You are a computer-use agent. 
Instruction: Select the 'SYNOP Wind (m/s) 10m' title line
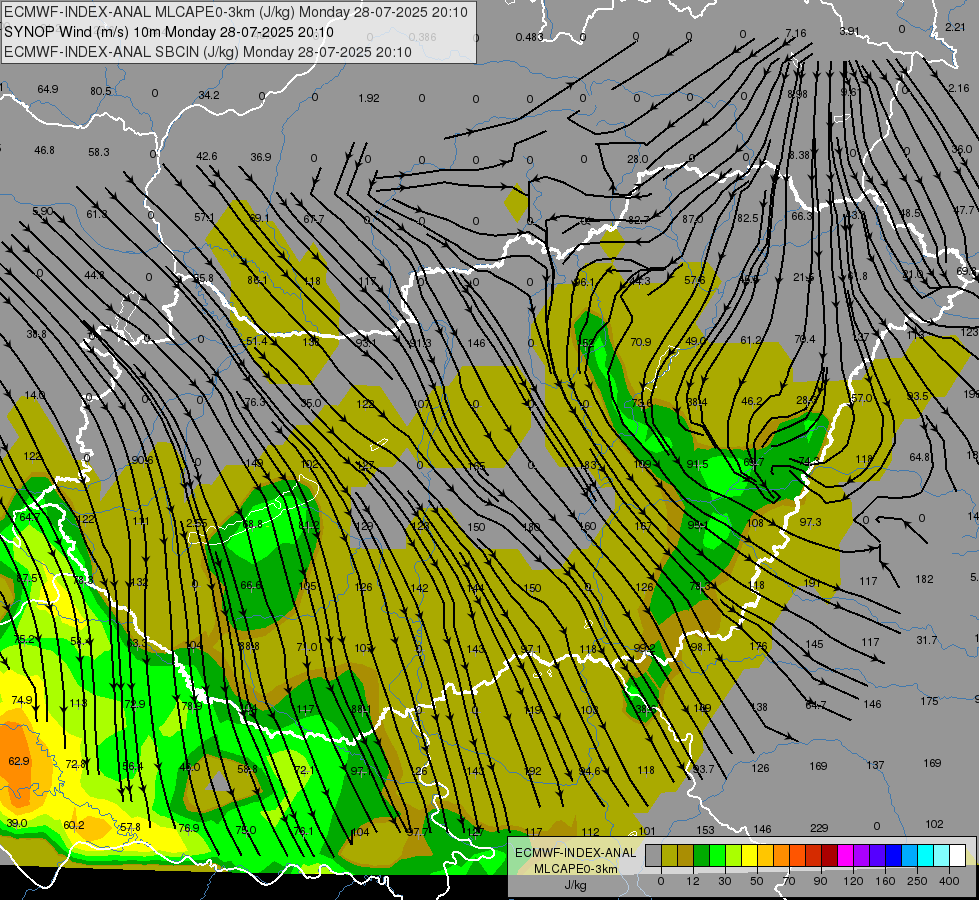(169, 32)
